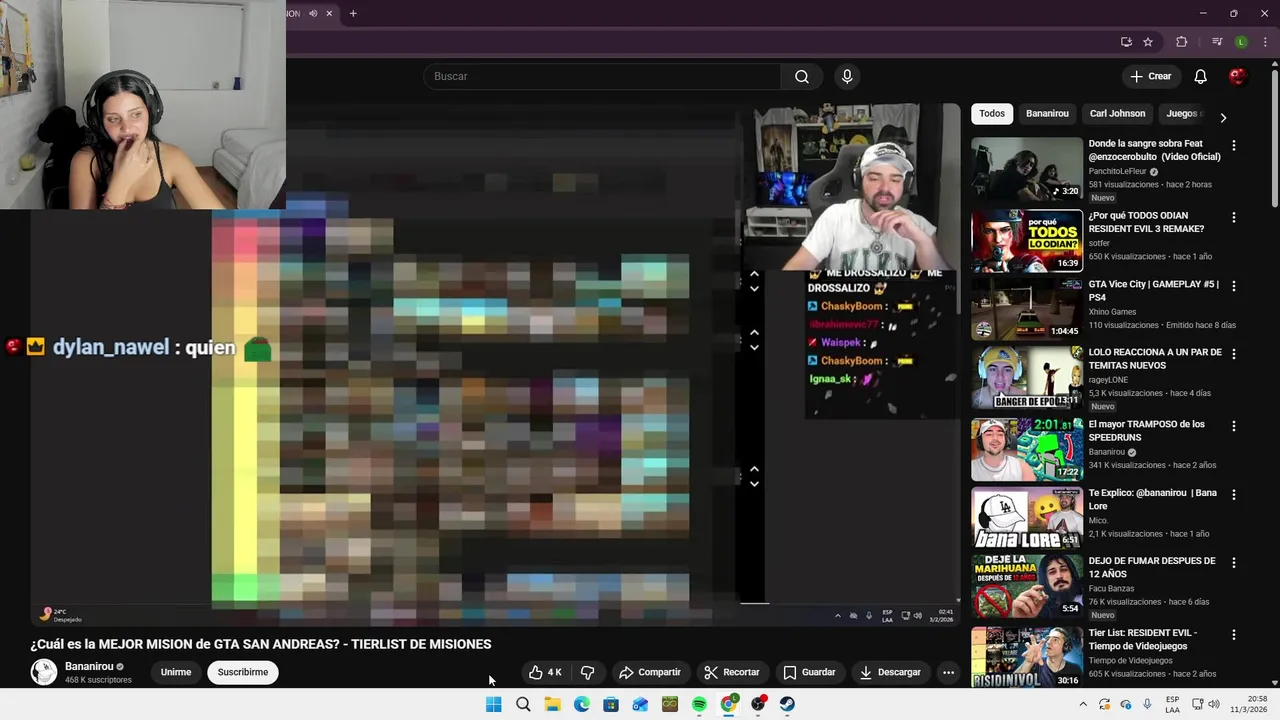This screenshot has width=1280, height=720.
Task: Open options menu for Donde la sangre sobra
Action: (x=1233, y=146)
